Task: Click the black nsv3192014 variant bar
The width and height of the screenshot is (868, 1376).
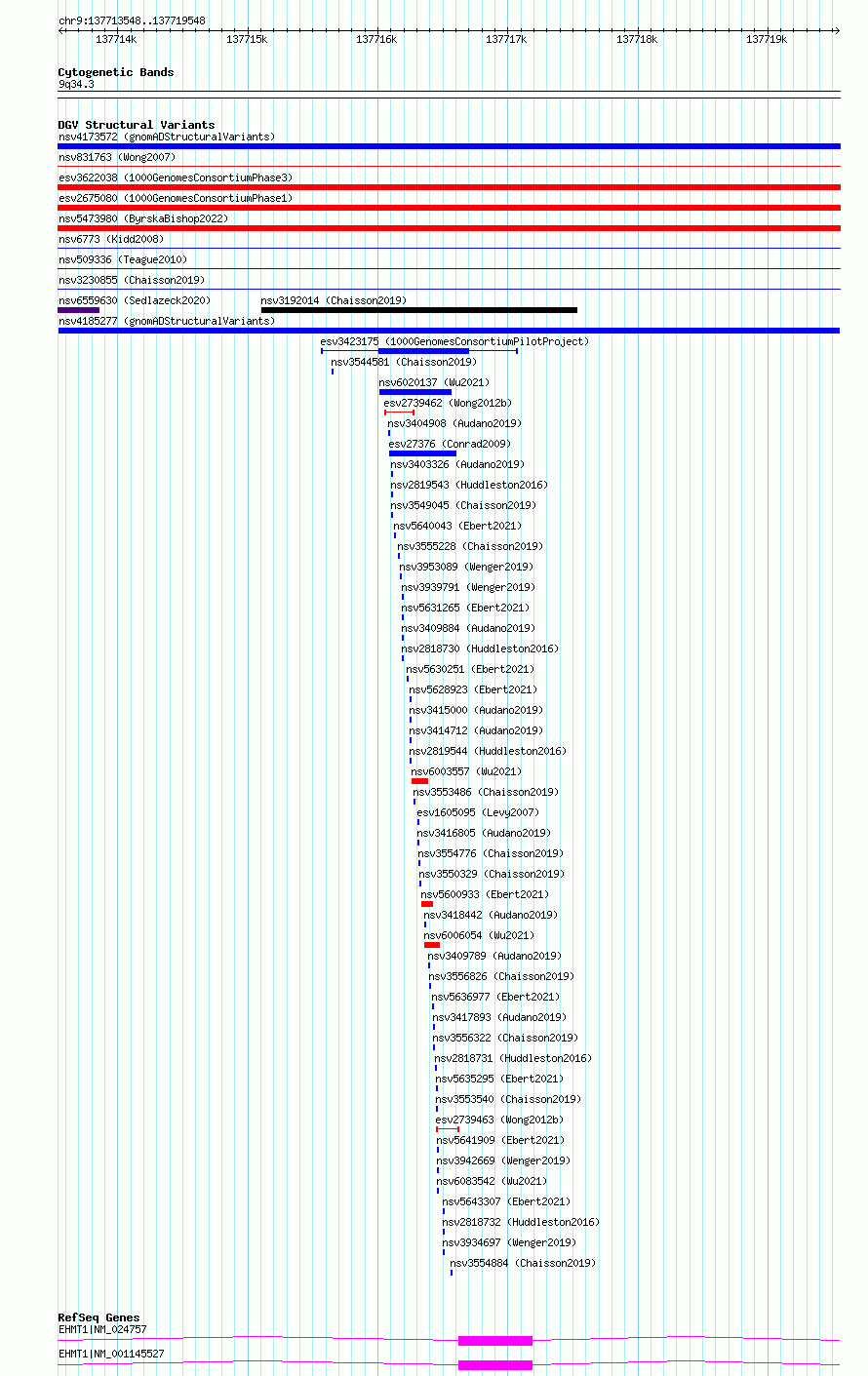Action: pyautogui.click(x=419, y=310)
